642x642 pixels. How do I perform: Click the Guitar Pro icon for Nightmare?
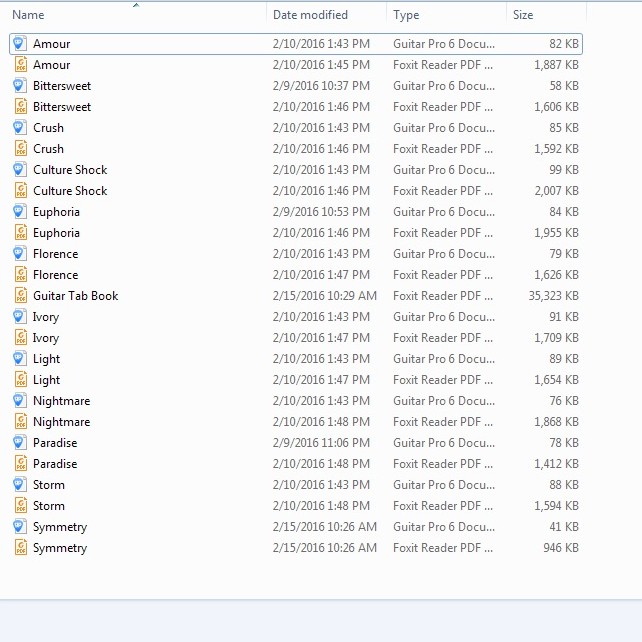pyautogui.click(x=20, y=401)
